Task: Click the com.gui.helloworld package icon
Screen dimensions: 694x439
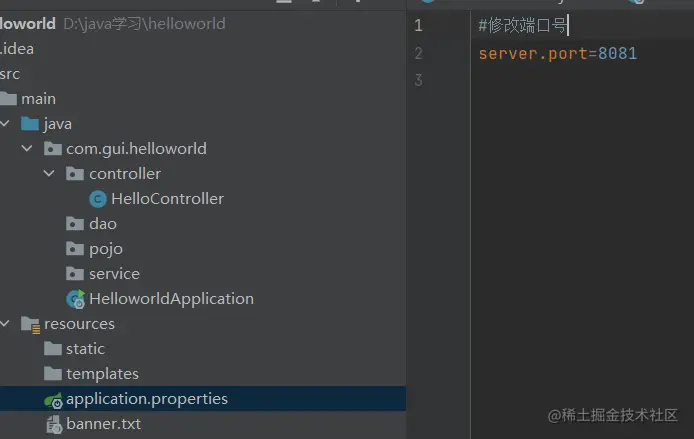Action: point(53,149)
